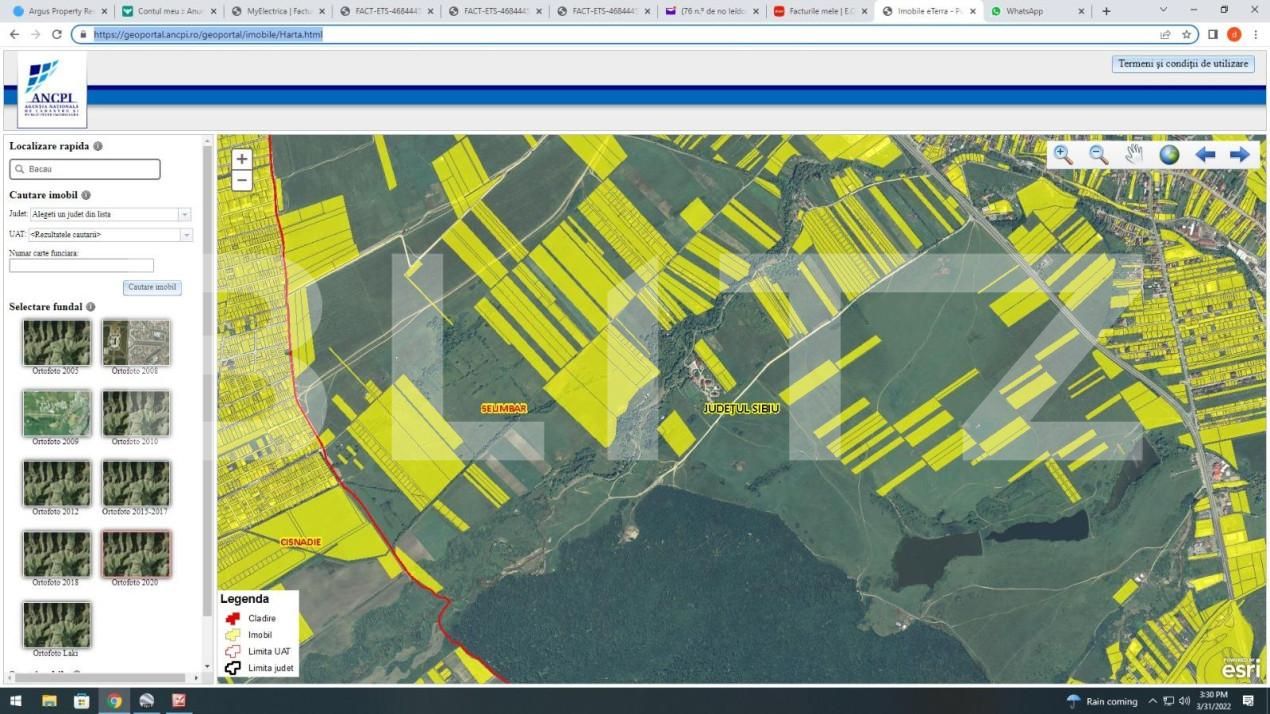Click the Cautare imobil button
The width and height of the screenshot is (1270, 714).
[152, 287]
